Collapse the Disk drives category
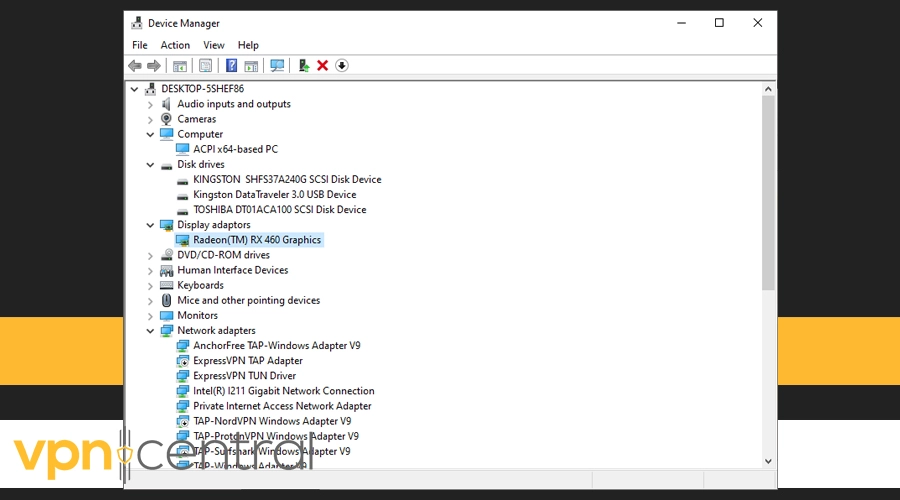 [x=150, y=165]
